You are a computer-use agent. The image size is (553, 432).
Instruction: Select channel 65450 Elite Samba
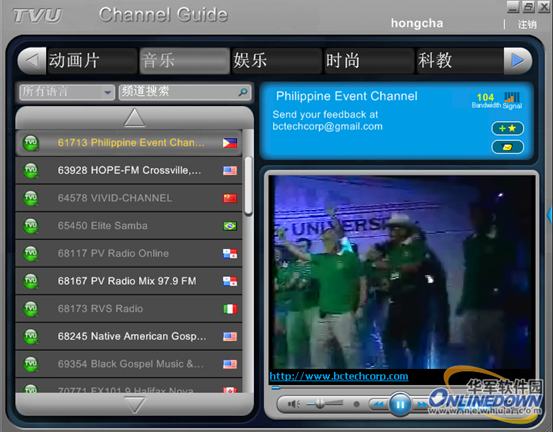[x=129, y=226]
